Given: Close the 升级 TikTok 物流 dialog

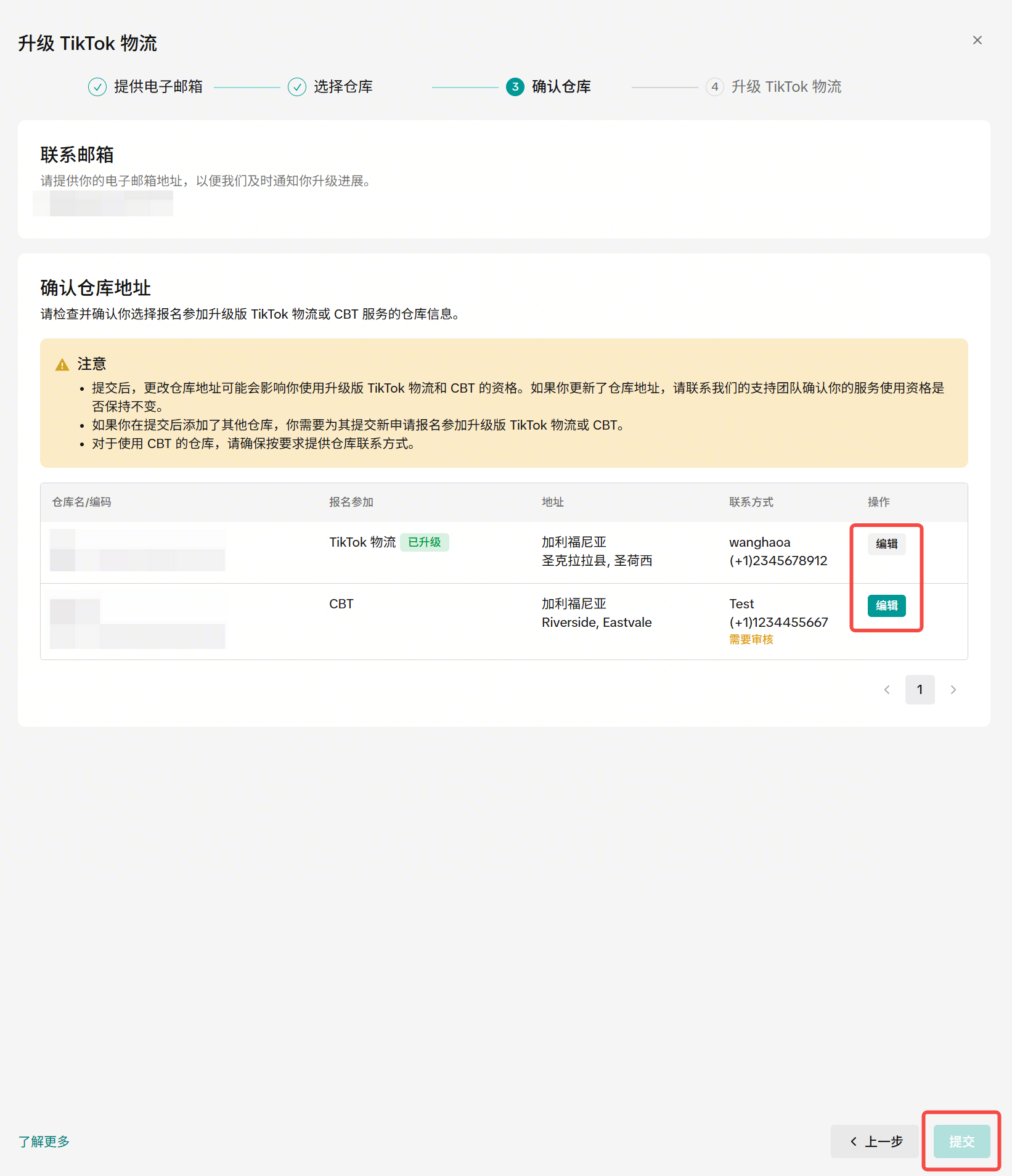Looking at the screenshot, I should (x=977, y=41).
